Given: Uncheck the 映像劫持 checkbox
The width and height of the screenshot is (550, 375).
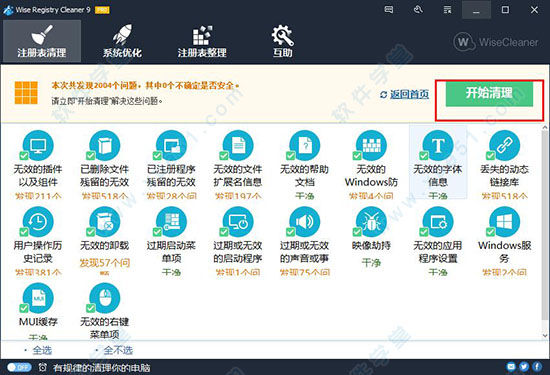Looking at the screenshot, I should (x=357, y=232).
